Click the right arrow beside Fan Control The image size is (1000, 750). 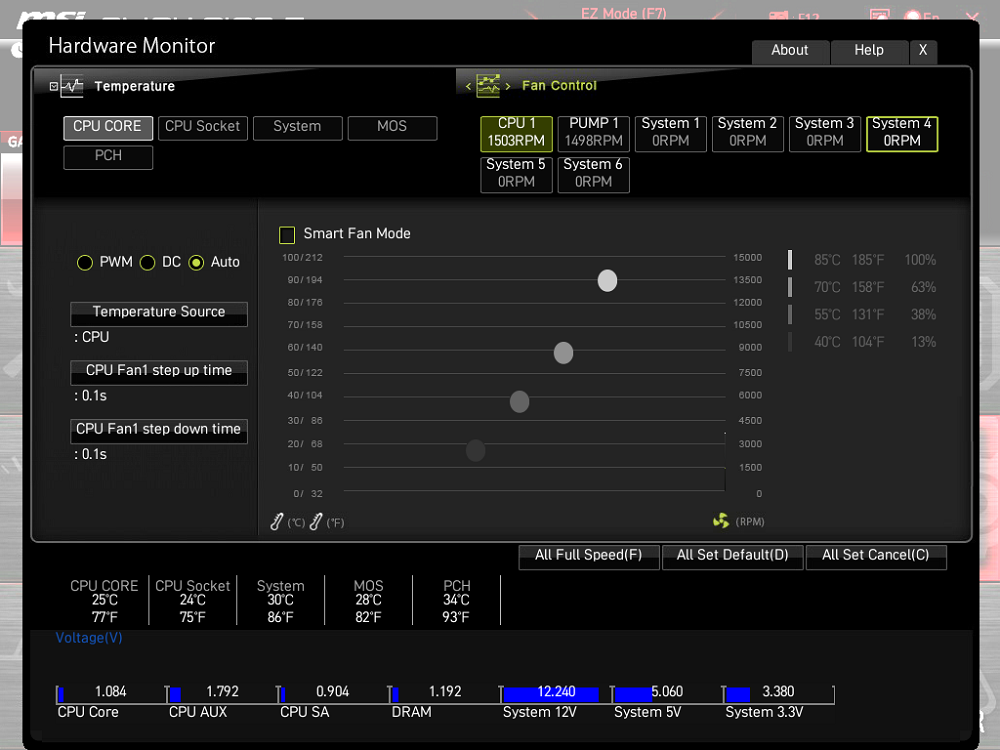click(508, 86)
